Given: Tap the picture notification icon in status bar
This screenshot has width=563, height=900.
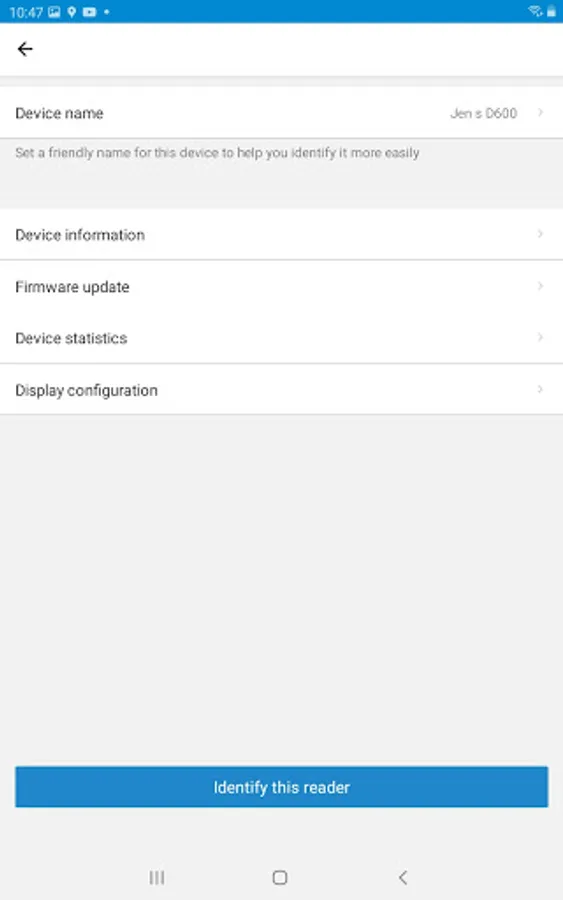Looking at the screenshot, I should click(54, 12).
